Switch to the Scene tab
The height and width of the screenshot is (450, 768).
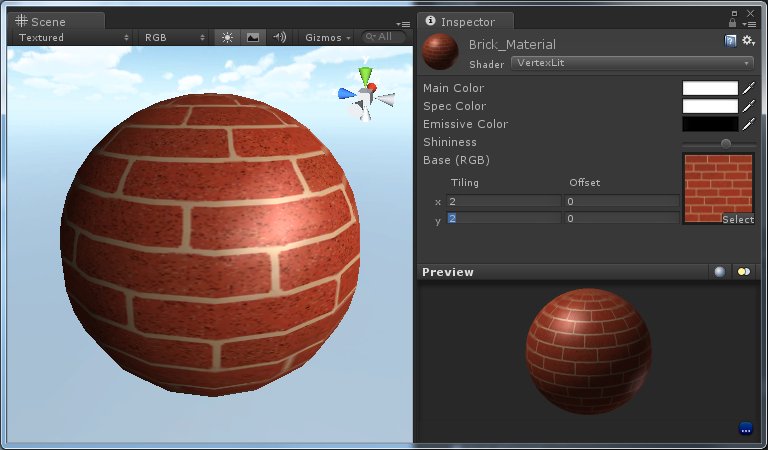(x=55, y=21)
